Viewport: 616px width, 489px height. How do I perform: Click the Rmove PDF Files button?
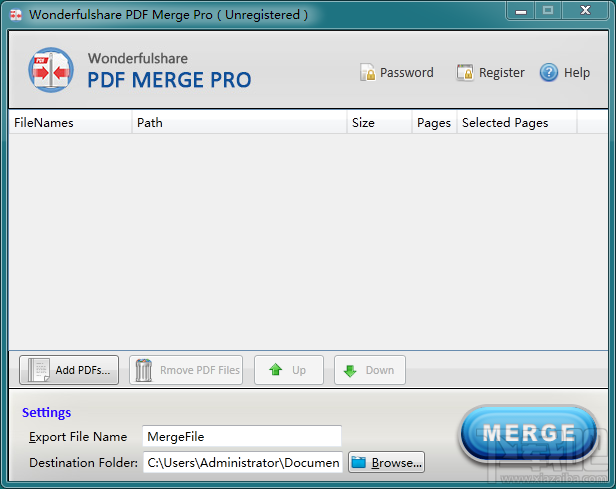point(186,370)
